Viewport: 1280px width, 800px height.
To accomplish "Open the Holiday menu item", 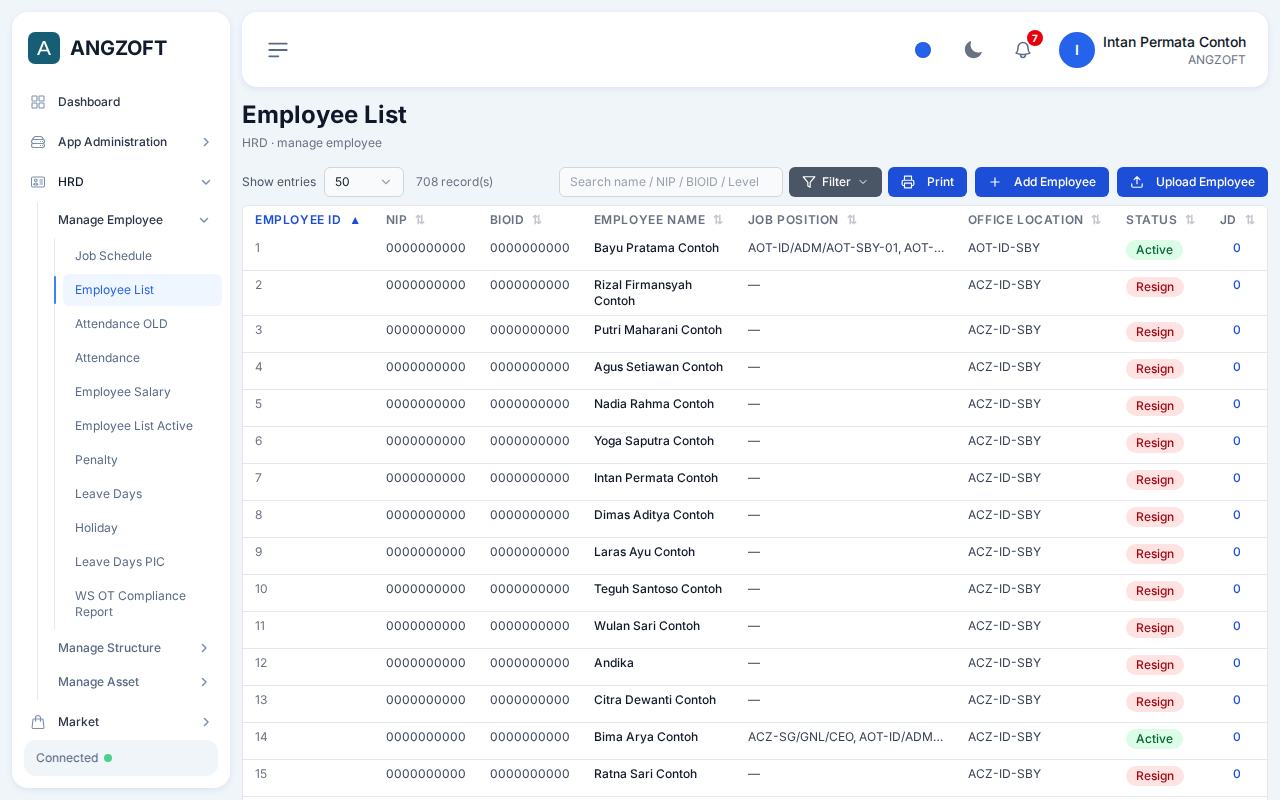I will tap(142, 528).
